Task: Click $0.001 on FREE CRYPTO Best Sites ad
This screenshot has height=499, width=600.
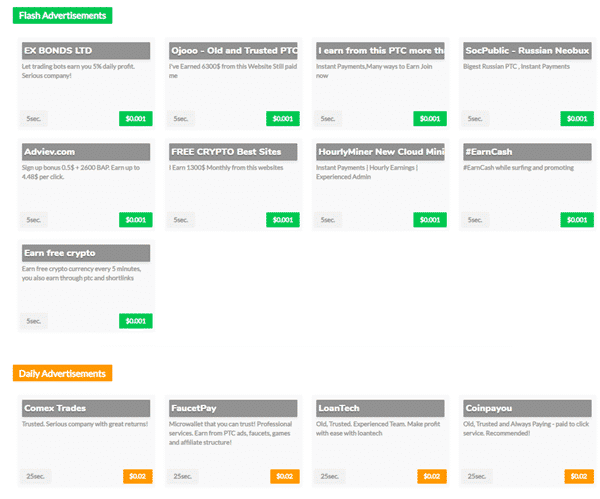Action: 283,220
